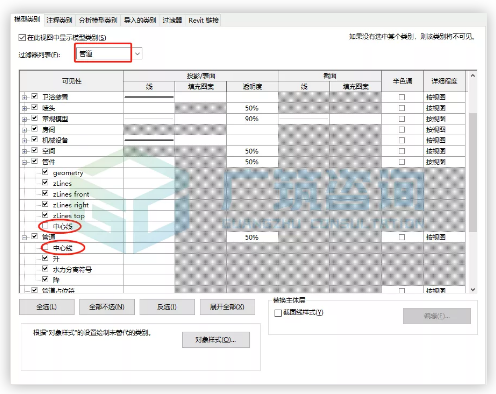This screenshot has height=394, width=496.
Task: Click the 展开全部(X) button
Action: pyautogui.click(x=227, y=307)
